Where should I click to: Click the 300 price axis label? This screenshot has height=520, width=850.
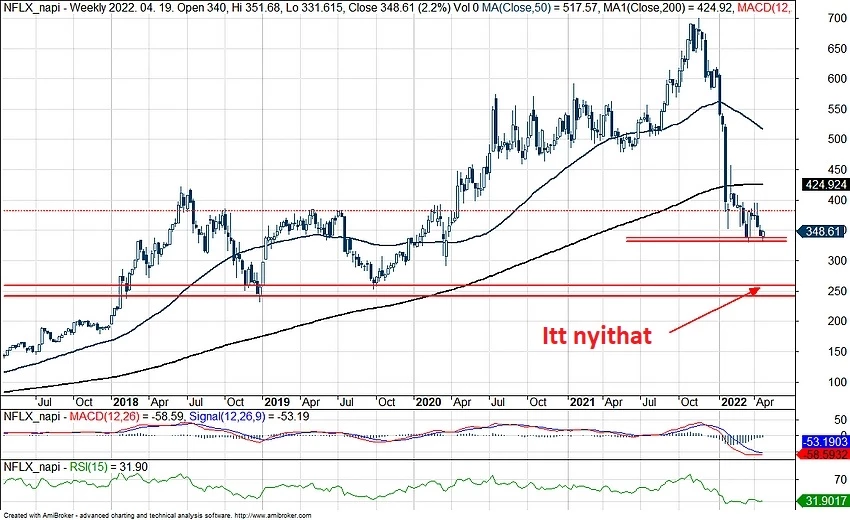(837, 261)
